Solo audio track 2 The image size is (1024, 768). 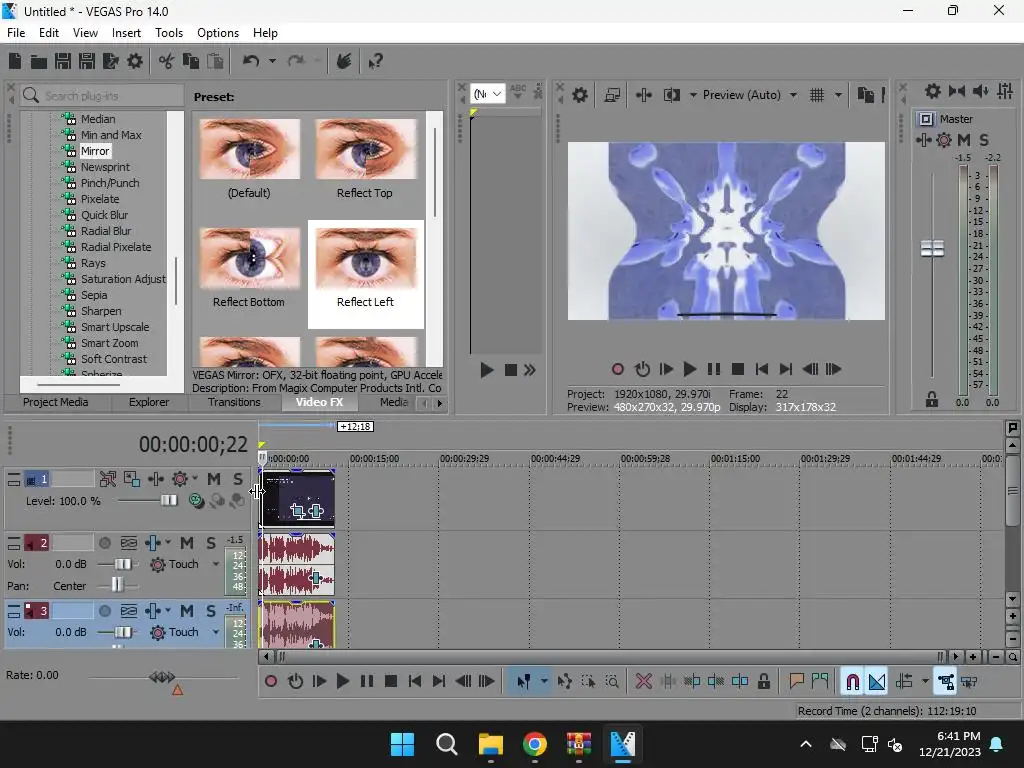pos(211,543)
